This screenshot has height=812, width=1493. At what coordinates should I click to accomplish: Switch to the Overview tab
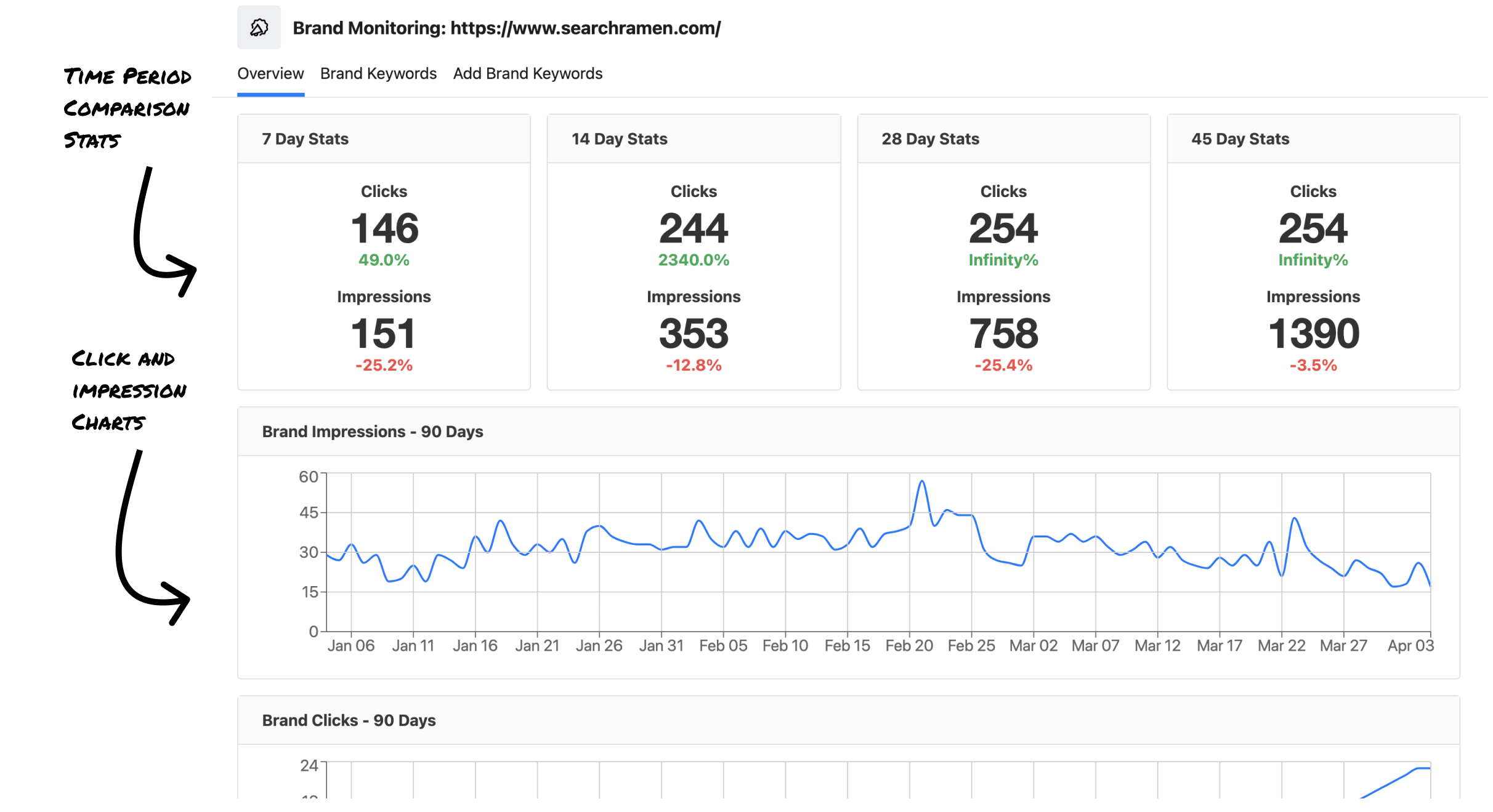(270, 74)
